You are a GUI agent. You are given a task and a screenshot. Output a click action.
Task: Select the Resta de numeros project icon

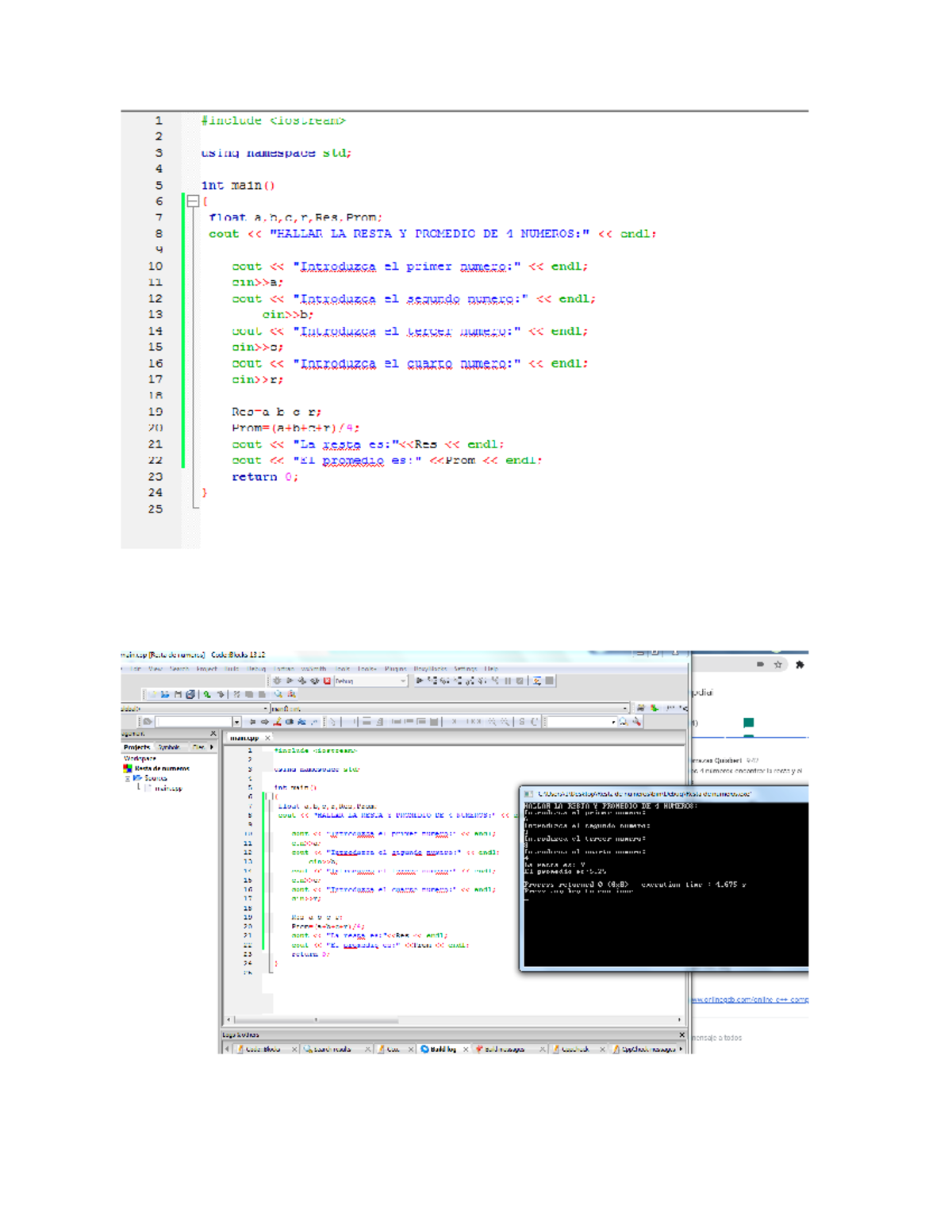click(x=128, y=768)
